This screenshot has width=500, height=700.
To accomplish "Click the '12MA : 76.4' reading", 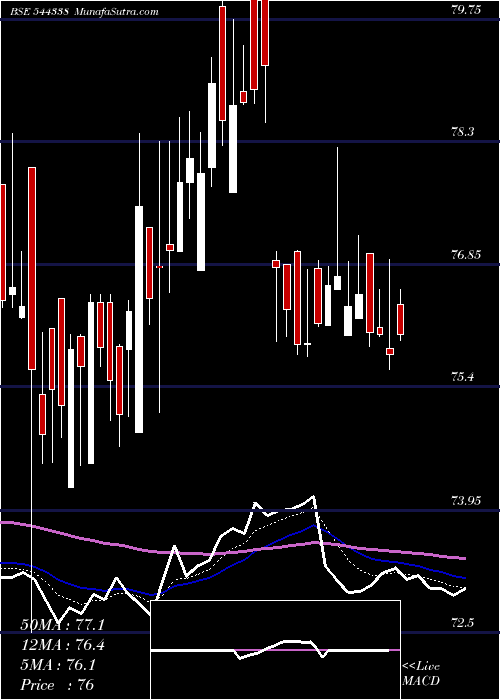I will tap(62, 645).
